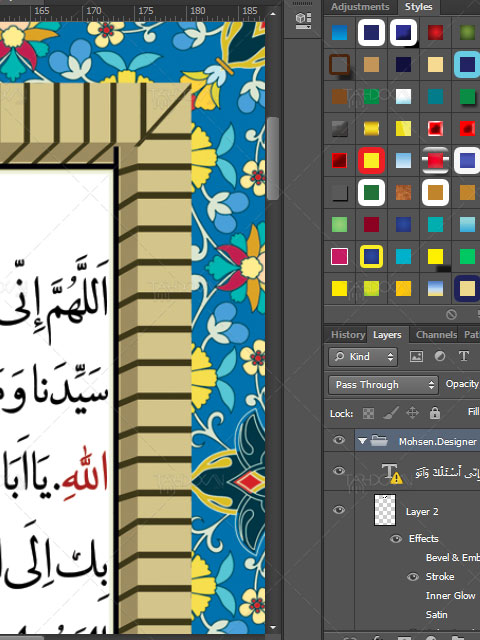Lock all padlock icon
This screenshot has width=480, height=640.
pos(435,413)
